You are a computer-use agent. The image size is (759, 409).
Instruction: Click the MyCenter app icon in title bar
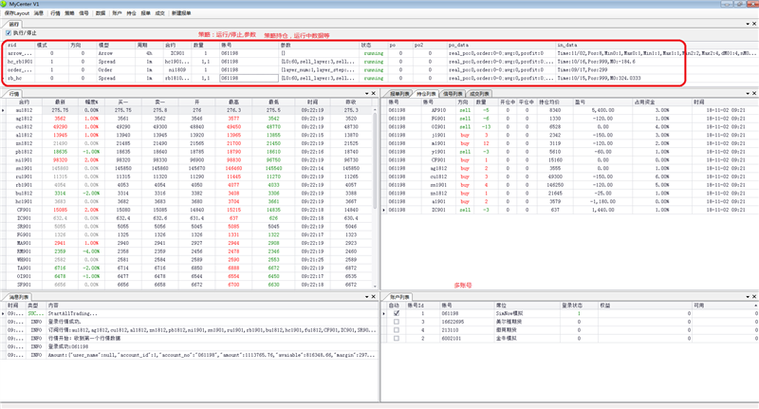pyautogui.click(x=5, y=4)
